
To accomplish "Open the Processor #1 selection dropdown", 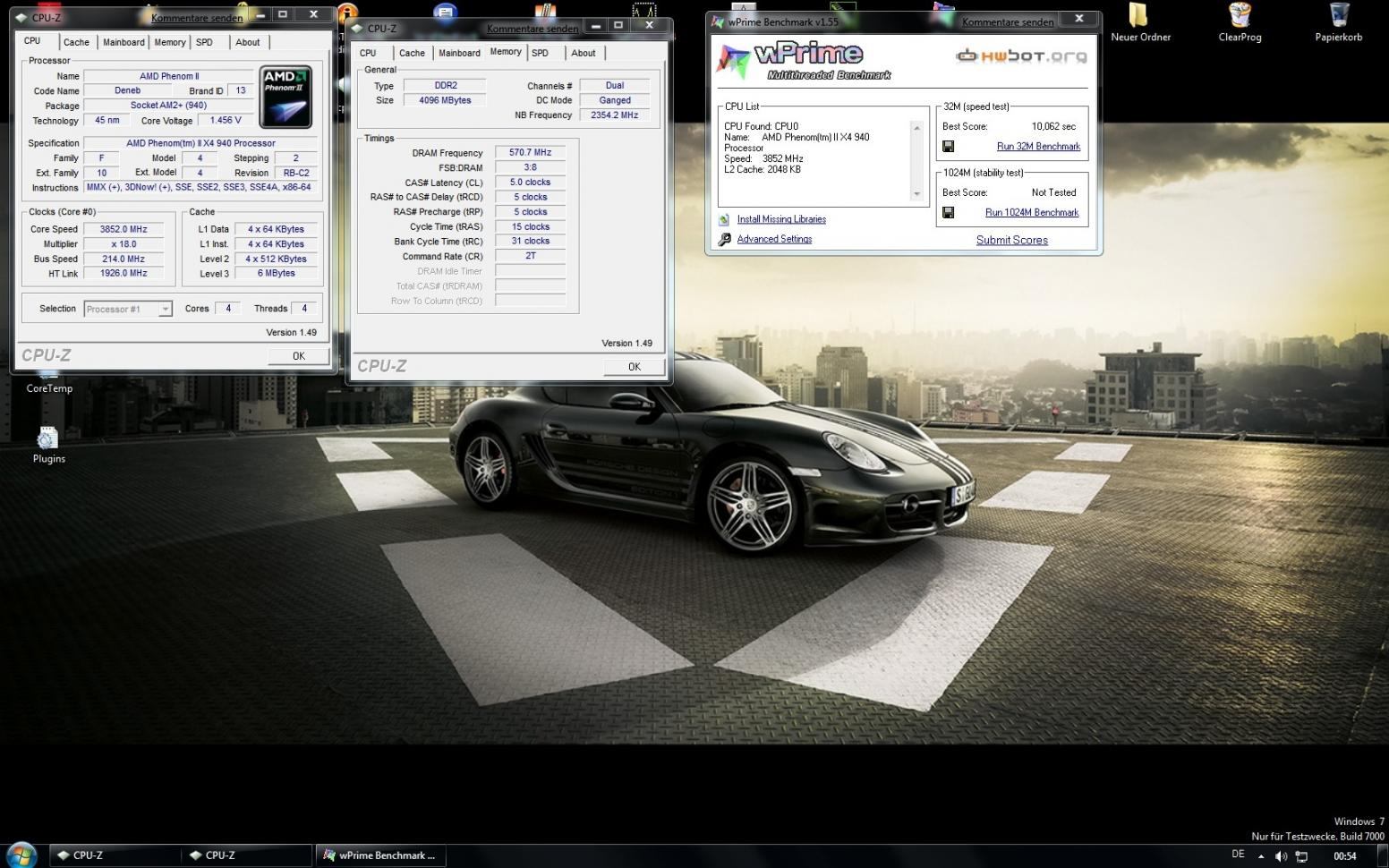I will point(127,309).
